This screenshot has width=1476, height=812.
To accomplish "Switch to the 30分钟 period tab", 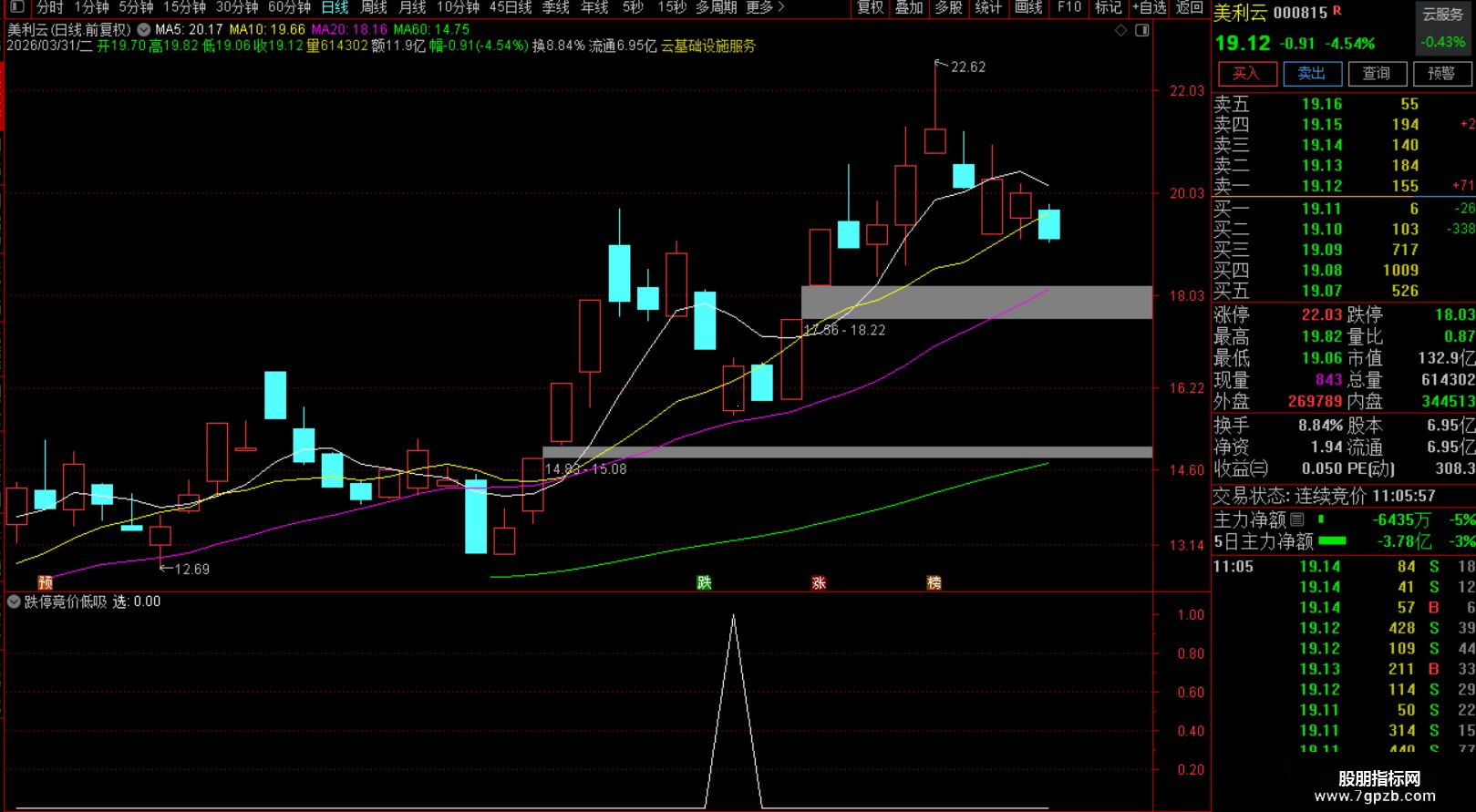I will [x=237, y=7].
